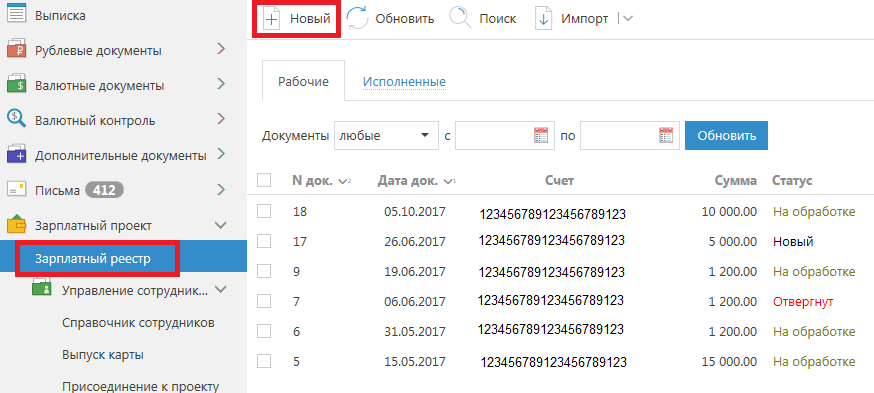Click the Новый plus document icon
Screen dimensions: 874x393
pyautogui.click(x=271, y=19)
